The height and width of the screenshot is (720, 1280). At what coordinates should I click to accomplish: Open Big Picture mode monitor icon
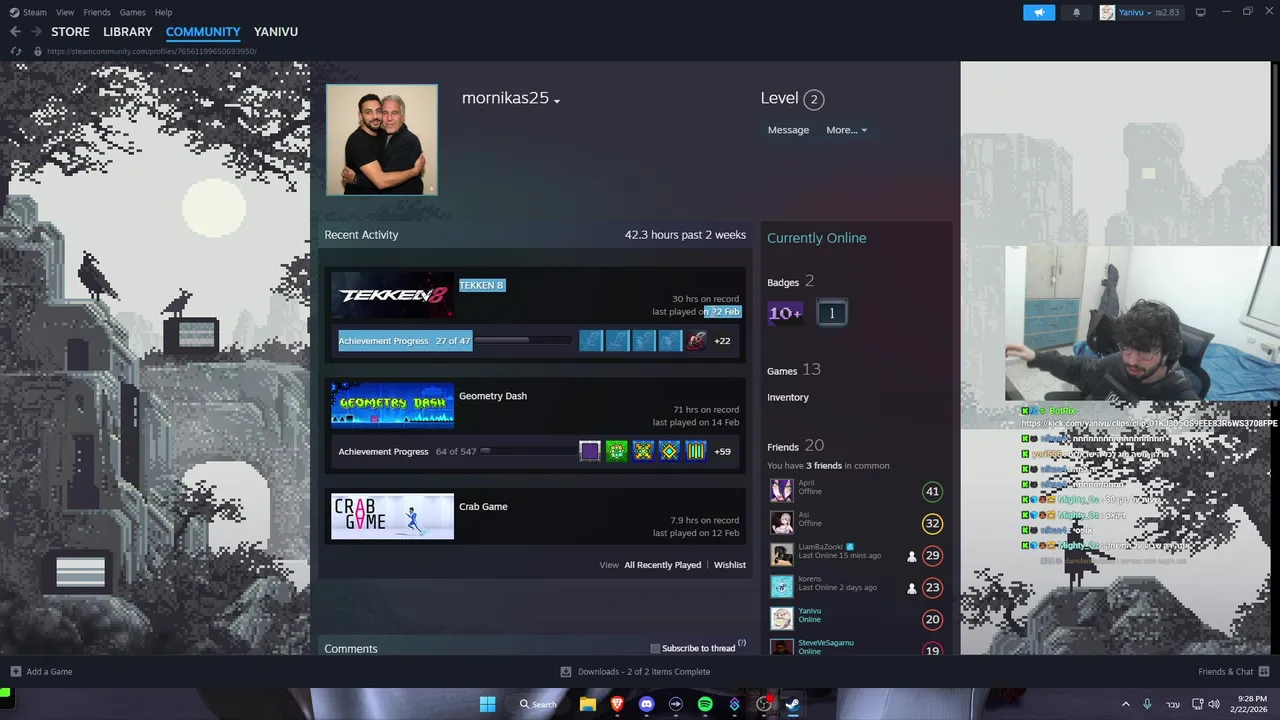point(1201,12)
